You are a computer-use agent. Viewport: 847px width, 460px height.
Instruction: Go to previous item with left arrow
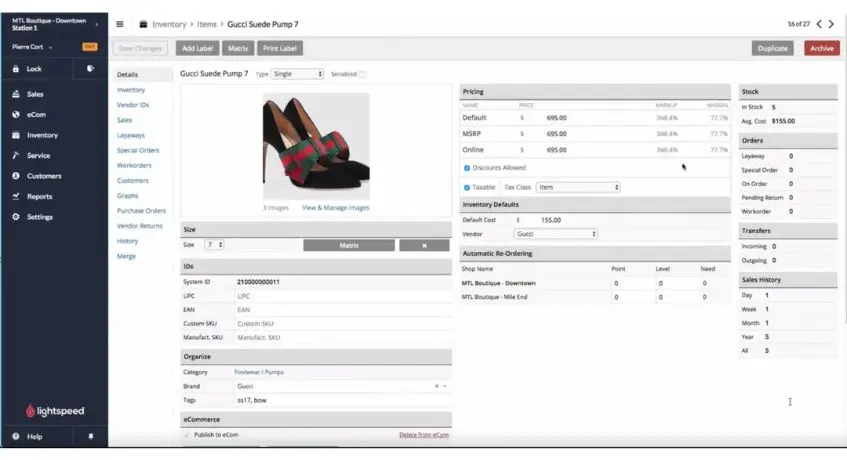(819, 24)
